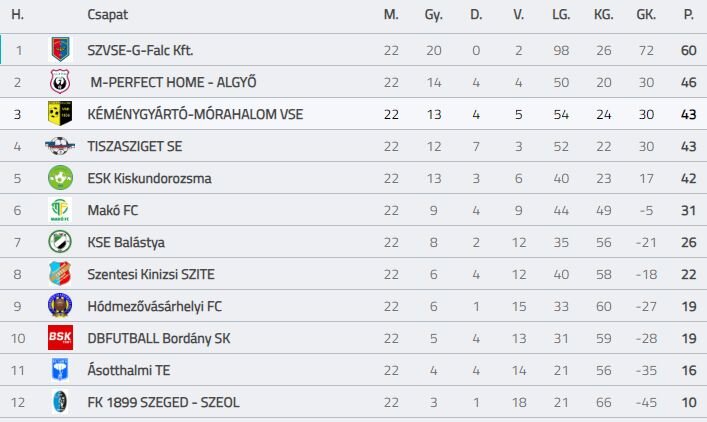Viewport: 707px width, 422px height.
Task: Select the FK 1899 SZEGED - SZEOL emblem
Action: (x=60, y=402)
